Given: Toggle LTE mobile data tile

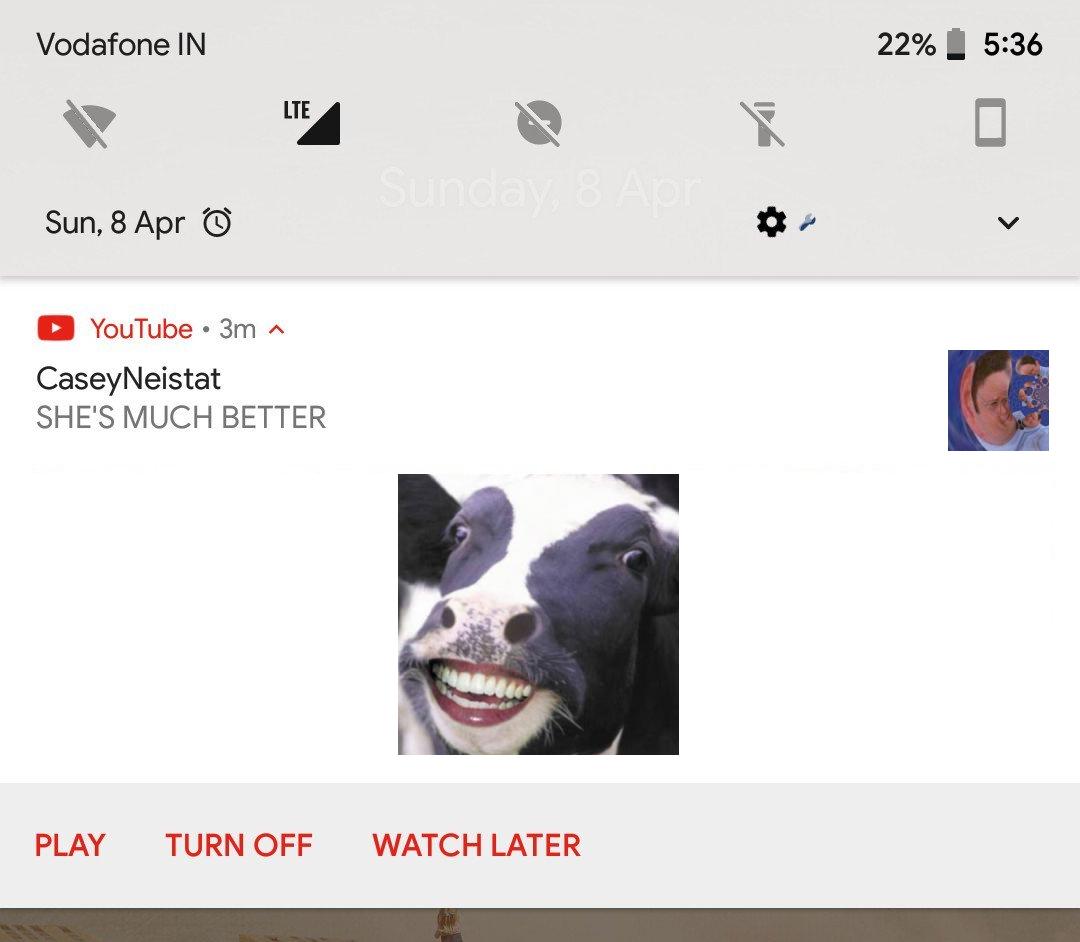Looking at the screenshot, I should [x=313, y=124].
